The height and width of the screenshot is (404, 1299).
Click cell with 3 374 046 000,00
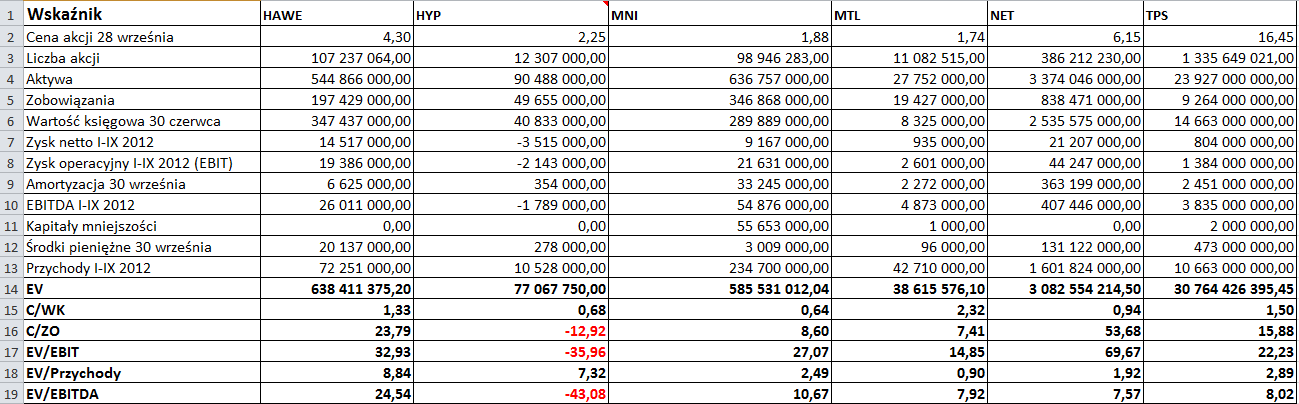(x=1064, y=78)
